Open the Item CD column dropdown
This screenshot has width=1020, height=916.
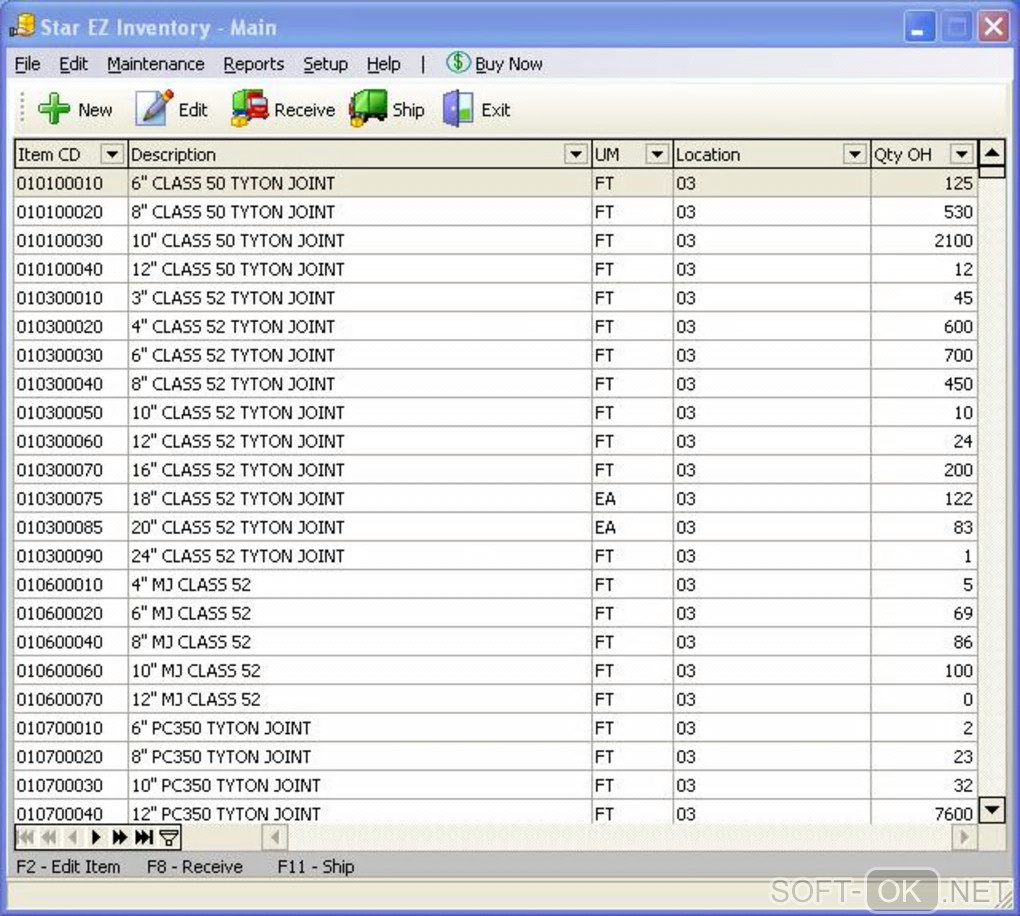[112, 155]
